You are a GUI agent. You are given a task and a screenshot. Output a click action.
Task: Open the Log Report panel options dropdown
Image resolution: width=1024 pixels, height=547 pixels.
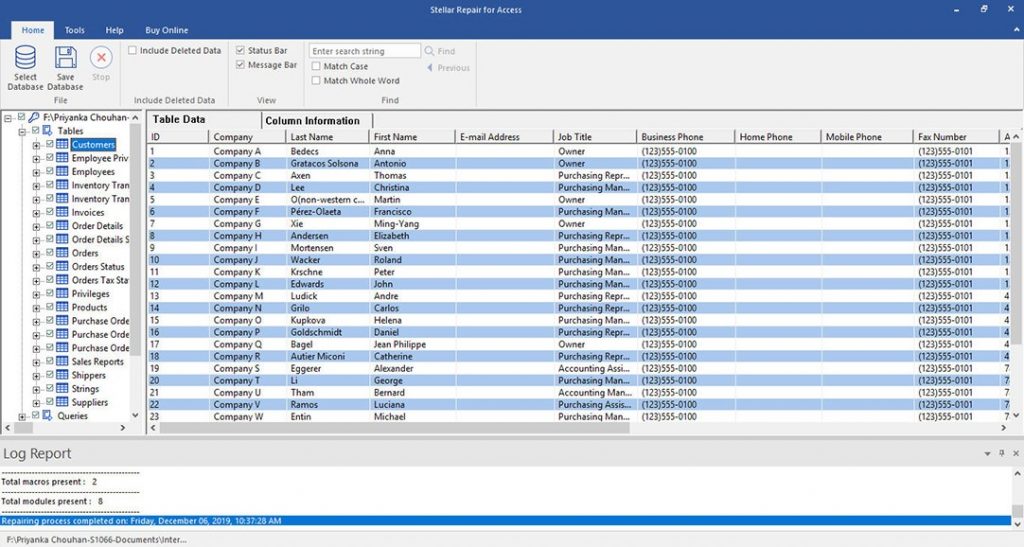click(x=987, y=453)
